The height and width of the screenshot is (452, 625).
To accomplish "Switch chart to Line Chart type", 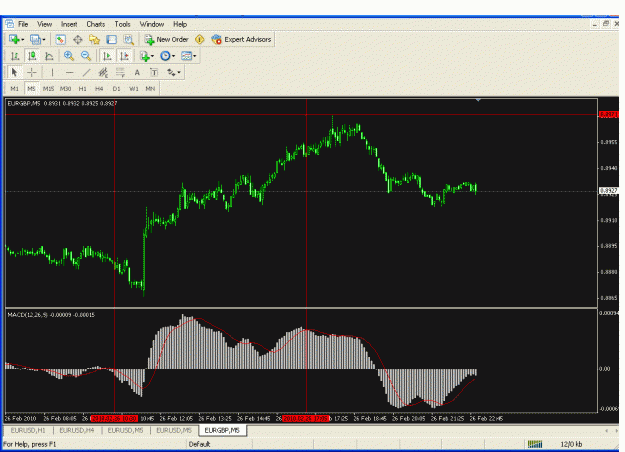I will [49, 56].
